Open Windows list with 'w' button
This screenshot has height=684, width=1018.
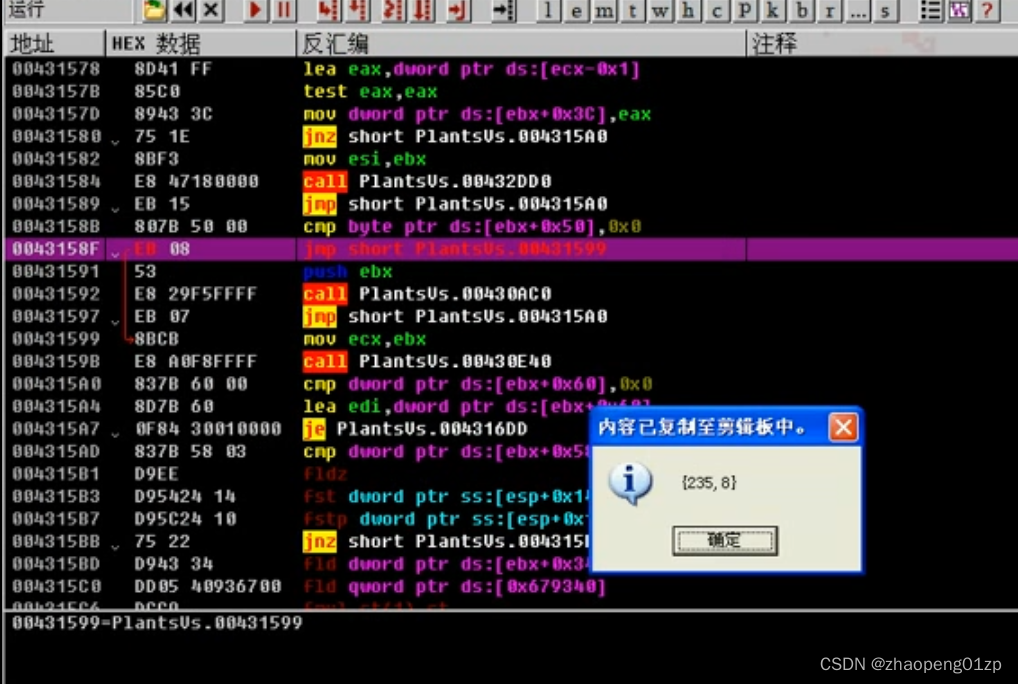click(660, 10)
